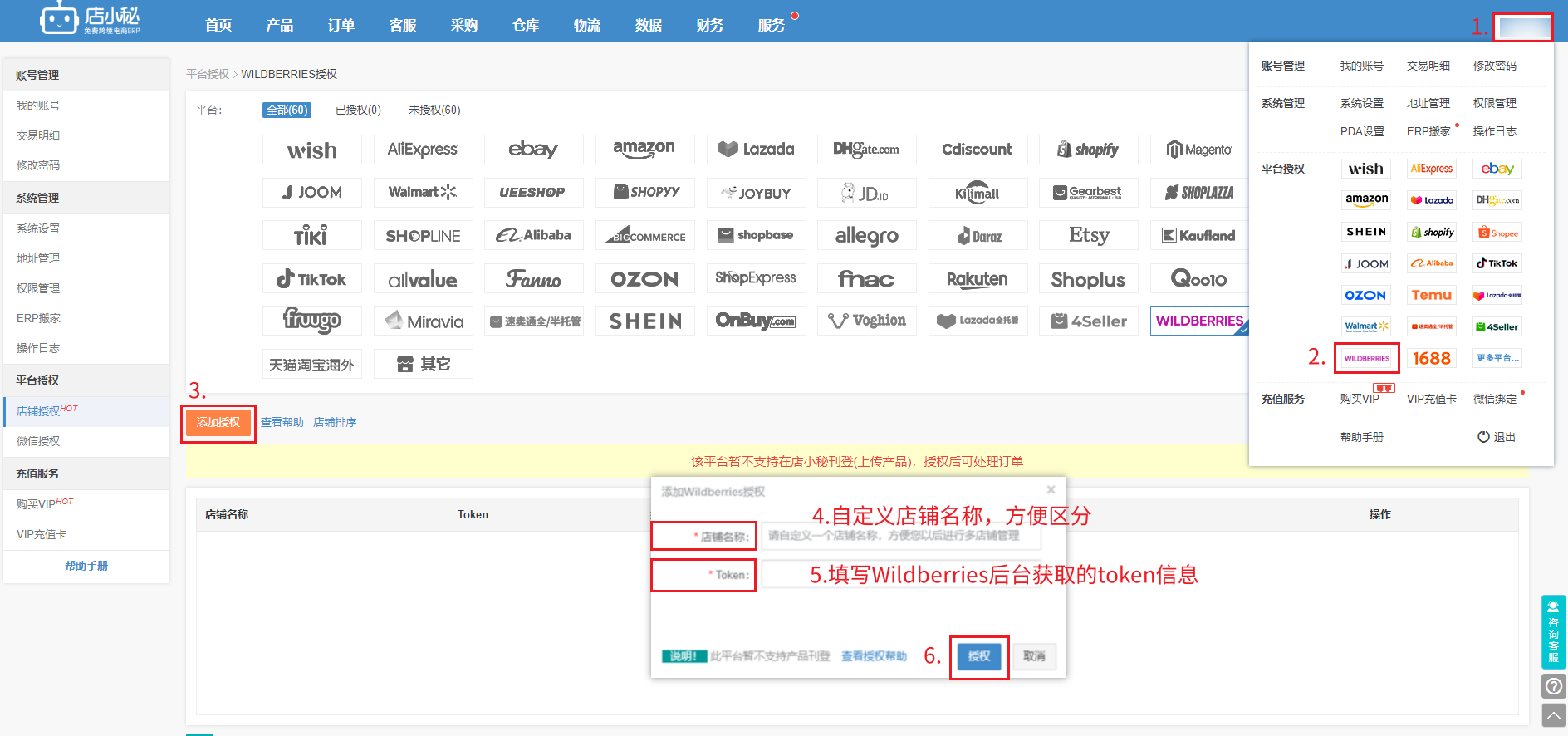The height and width of the screenshot is (736, 1568).
Task: Open 查看授权帮助 link in dialog
Action: (x=874, y=656)
